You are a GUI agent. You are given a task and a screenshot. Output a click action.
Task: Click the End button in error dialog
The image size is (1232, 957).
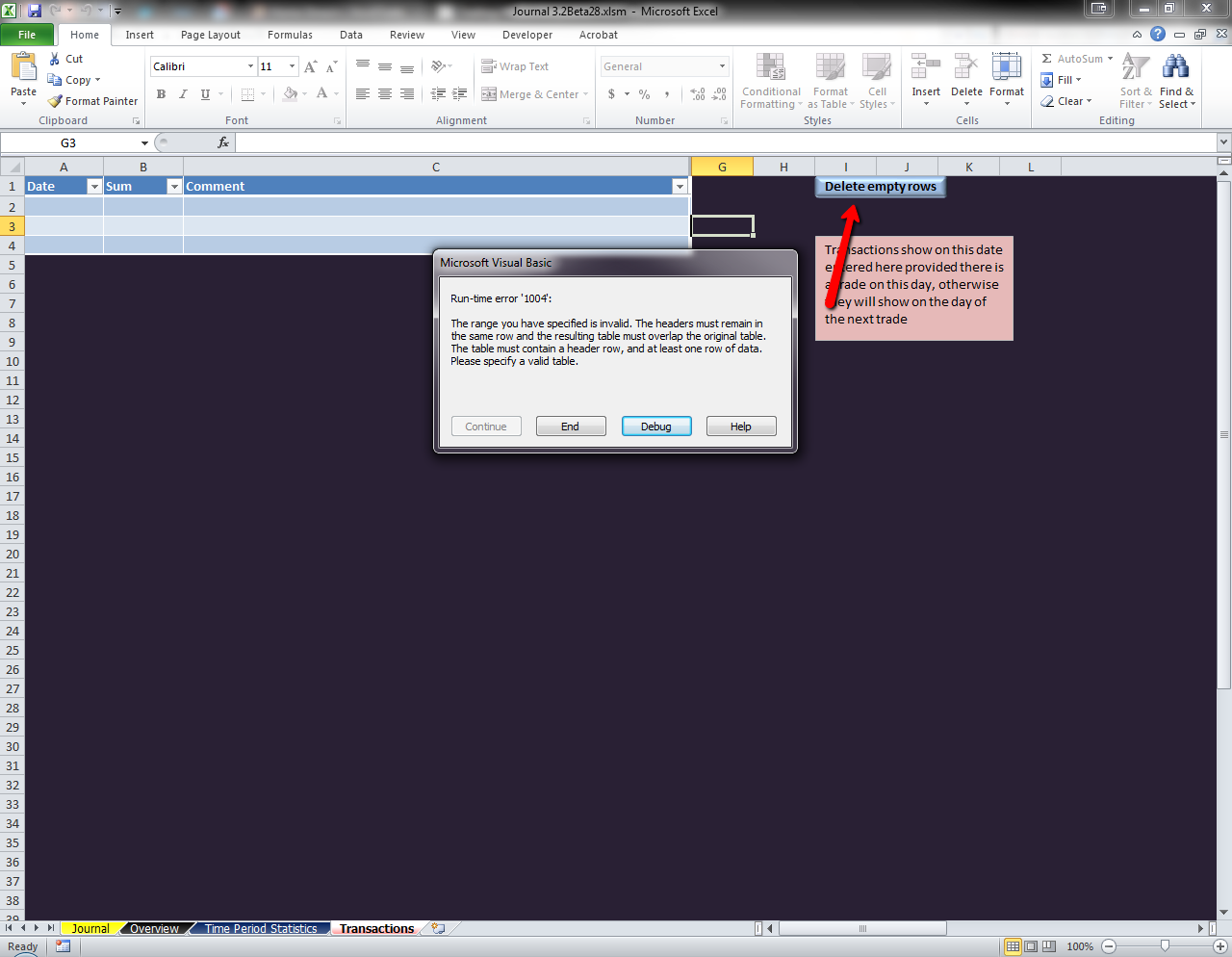[x=571, y=427]
